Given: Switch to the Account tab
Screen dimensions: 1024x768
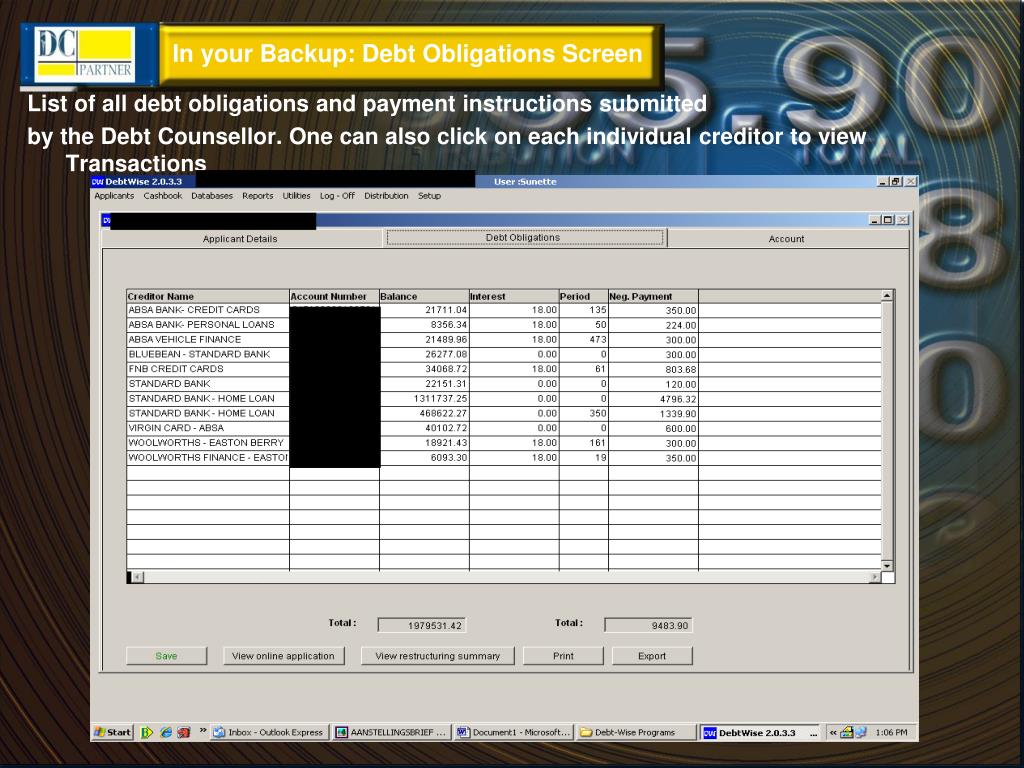Looking at the screenshot, I should (786, 239).
